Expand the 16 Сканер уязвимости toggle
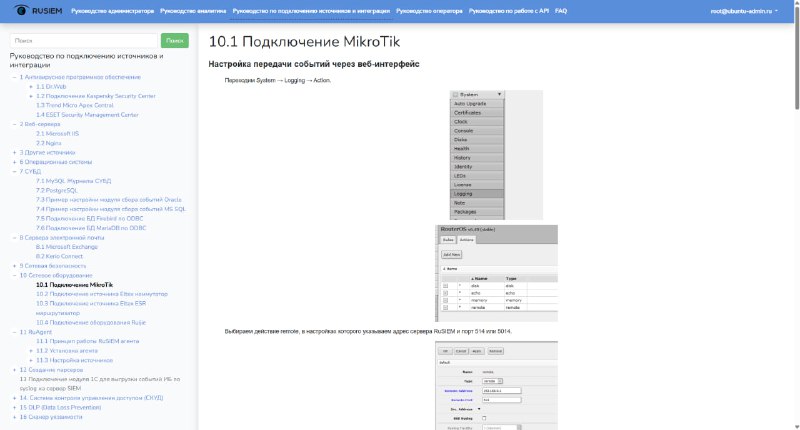 pyautogui.click(x=14, y=417)
